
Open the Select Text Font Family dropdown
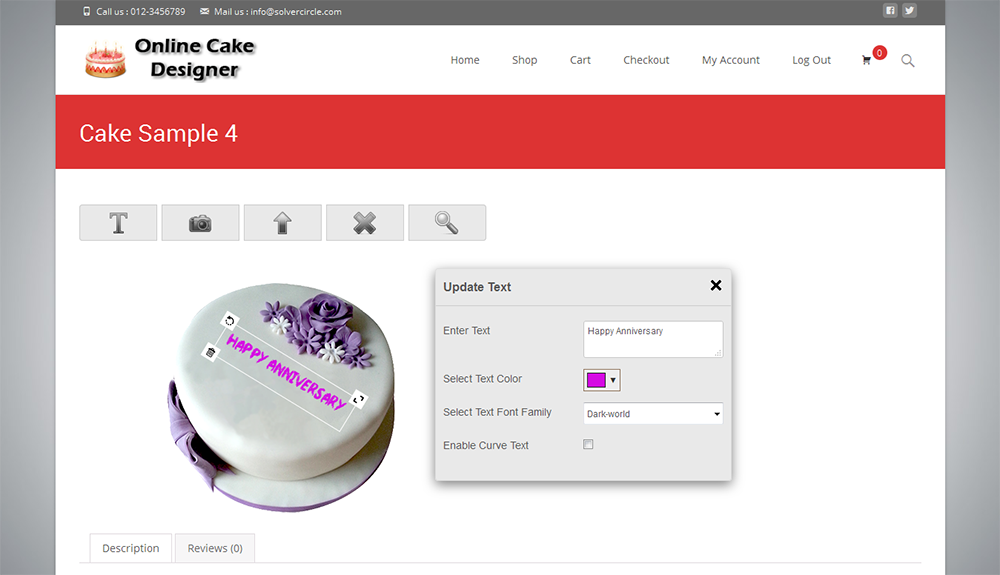653,414
